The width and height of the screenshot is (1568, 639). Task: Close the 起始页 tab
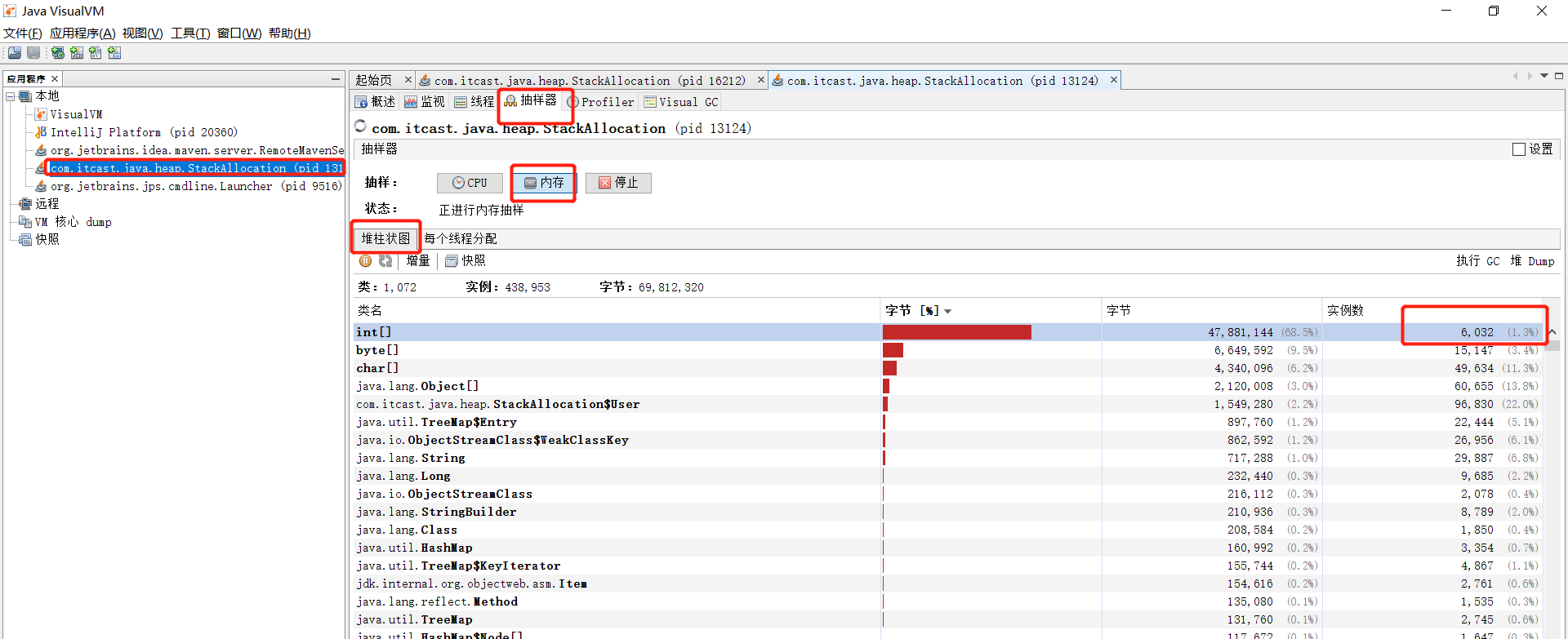click(x=408, y=80)
